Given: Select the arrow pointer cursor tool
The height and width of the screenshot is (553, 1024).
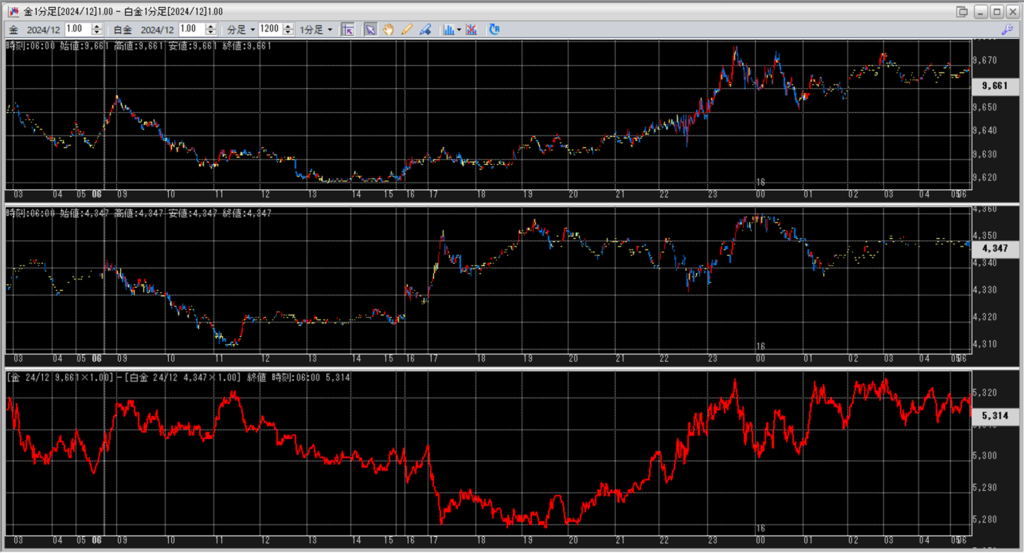Looking at the screenshot, I should pos(370,30).
